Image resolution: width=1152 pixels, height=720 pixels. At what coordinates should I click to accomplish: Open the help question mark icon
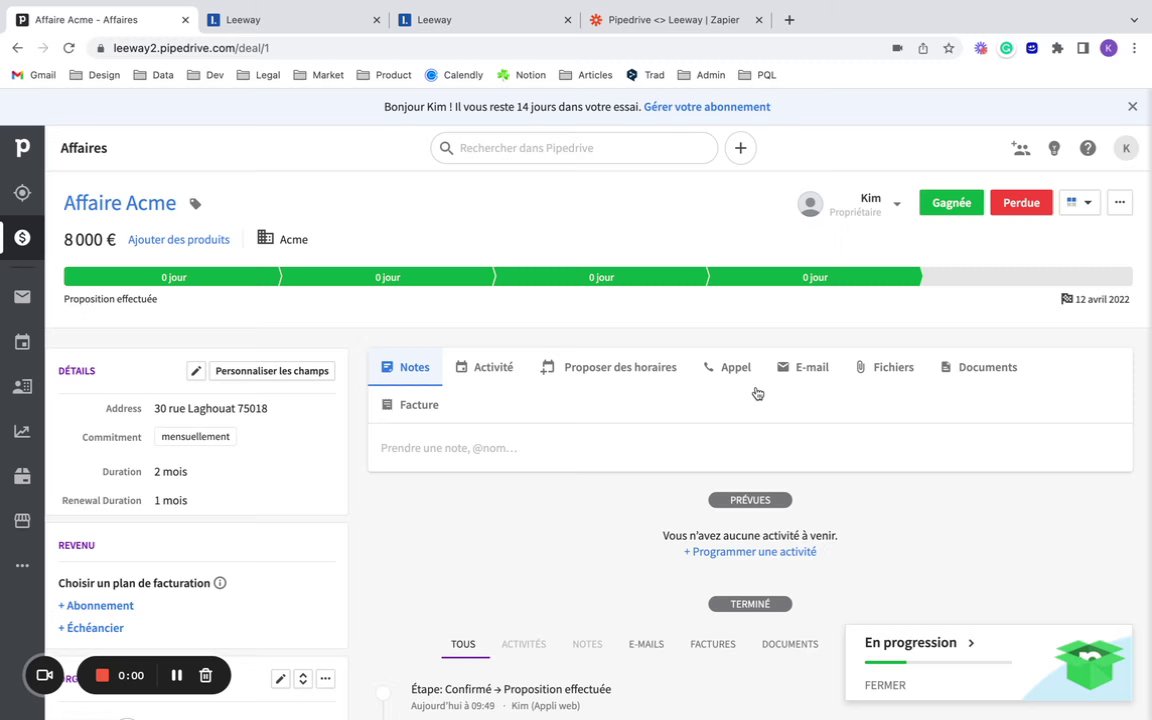click(x=1088, y=148)
